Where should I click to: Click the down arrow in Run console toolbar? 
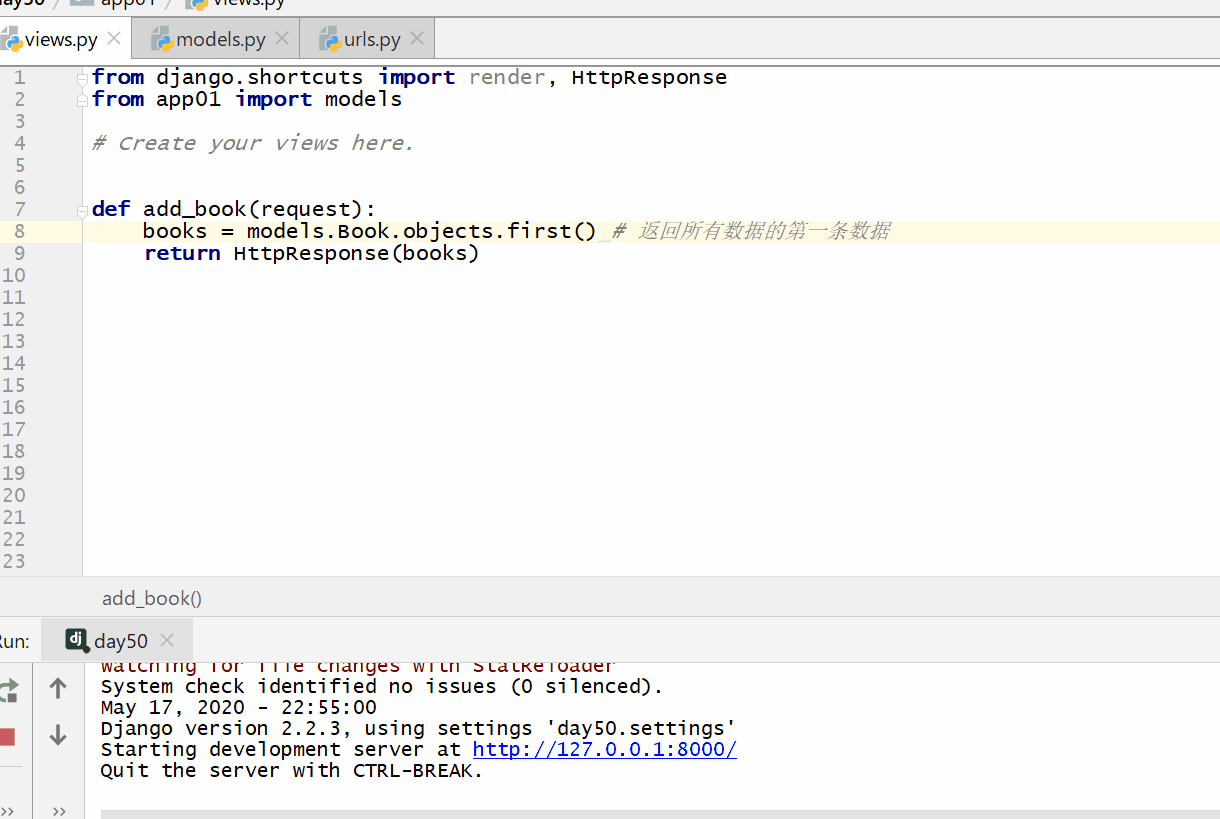pos(58,736)
